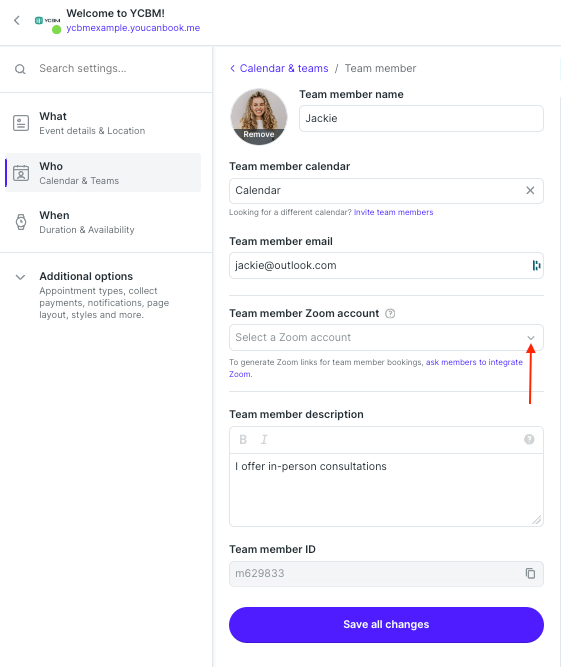The image size is (561, 667).
Task: Copy the Team member ID
Action: point(530,573)
